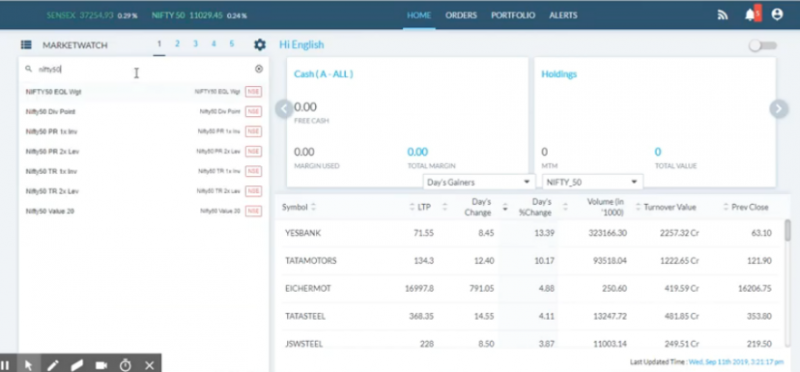The height and width of the screenshot is (372, 800).
Task: Click the Last Updated Time timestamp
Action: click(x=736, y=362)
